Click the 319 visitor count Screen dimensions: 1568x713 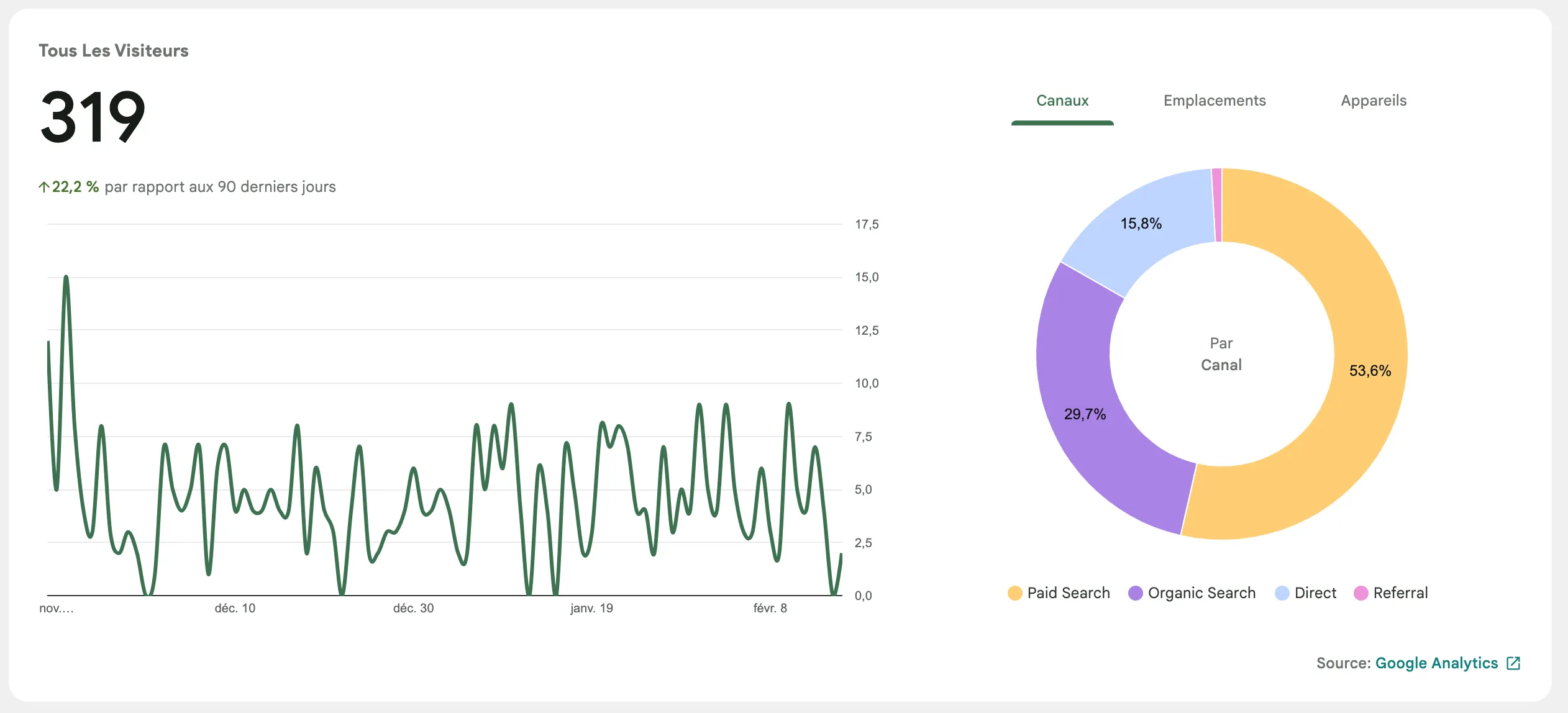93,117
